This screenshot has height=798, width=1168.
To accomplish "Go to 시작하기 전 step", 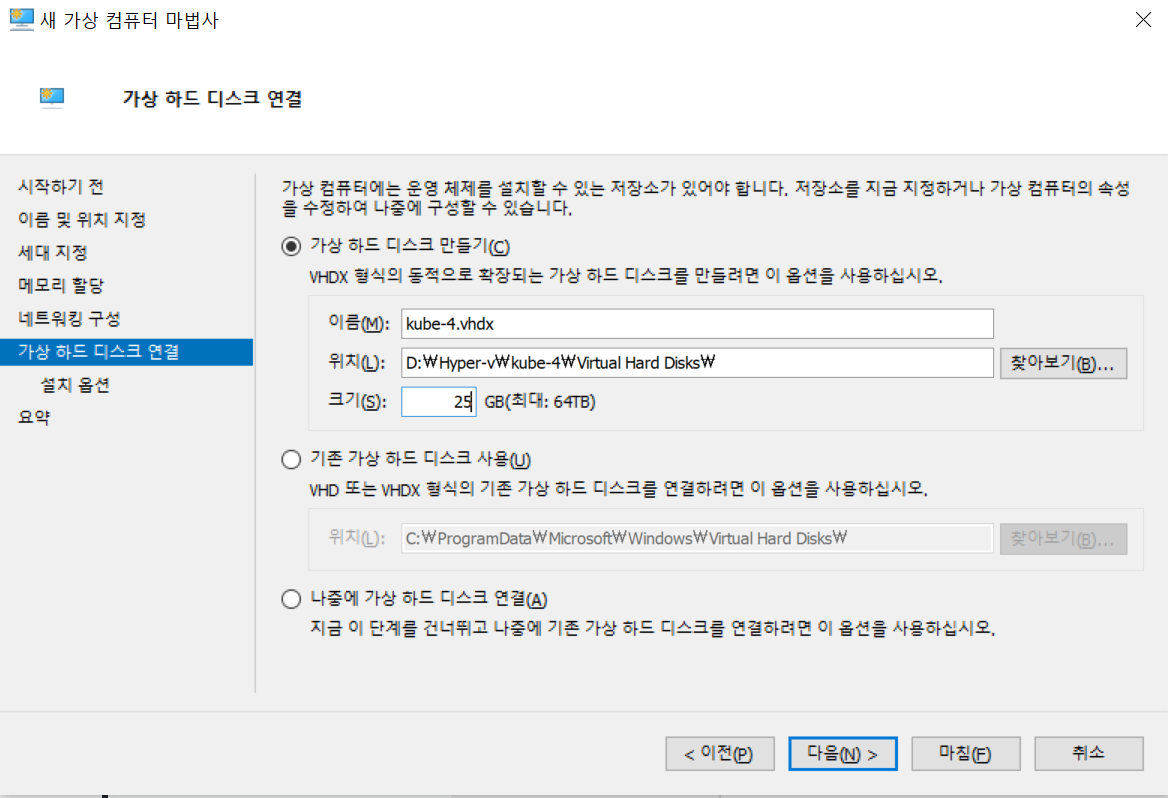I will pos(60,186).
